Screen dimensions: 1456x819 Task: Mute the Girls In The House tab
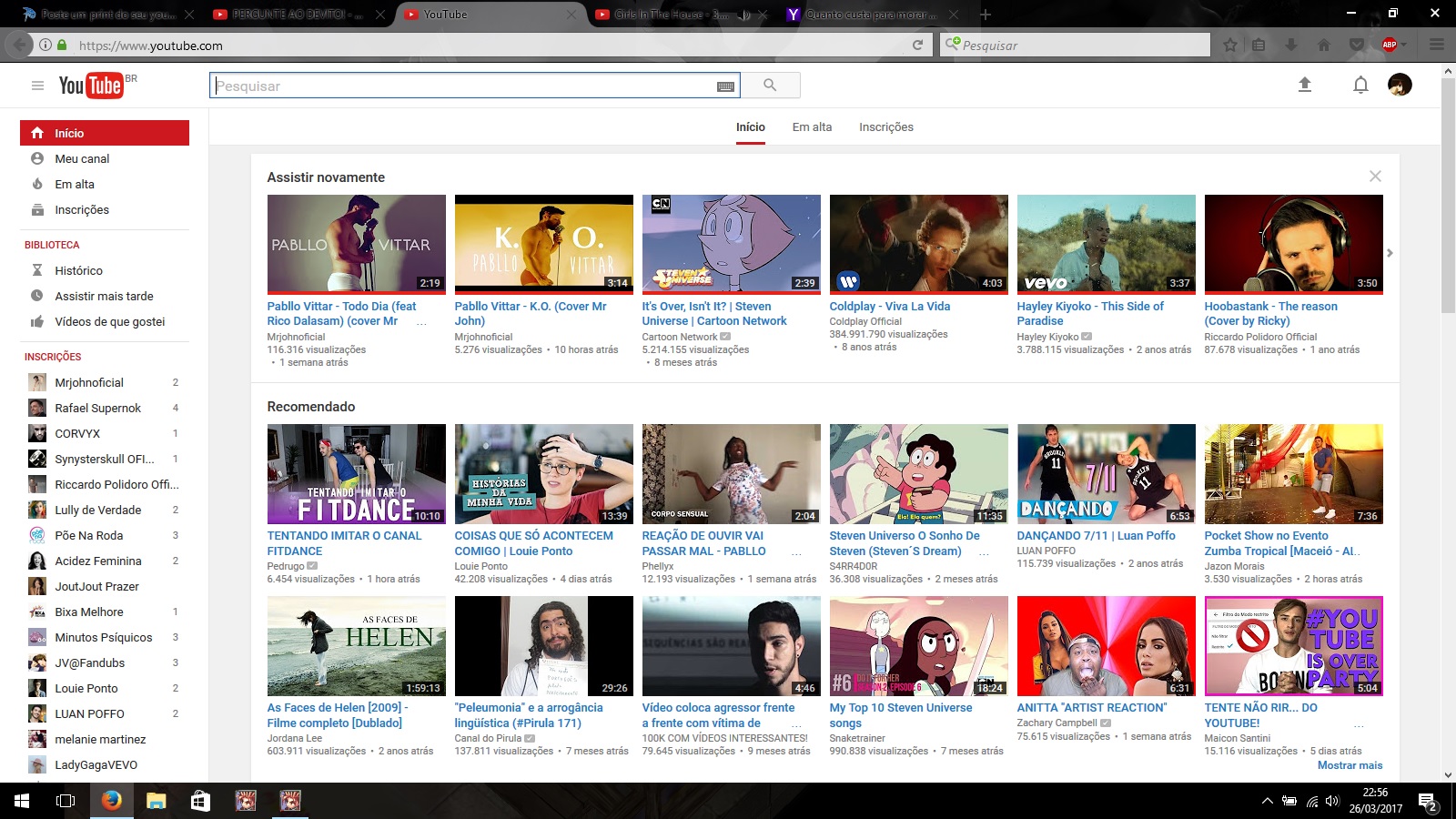point(743,15)
